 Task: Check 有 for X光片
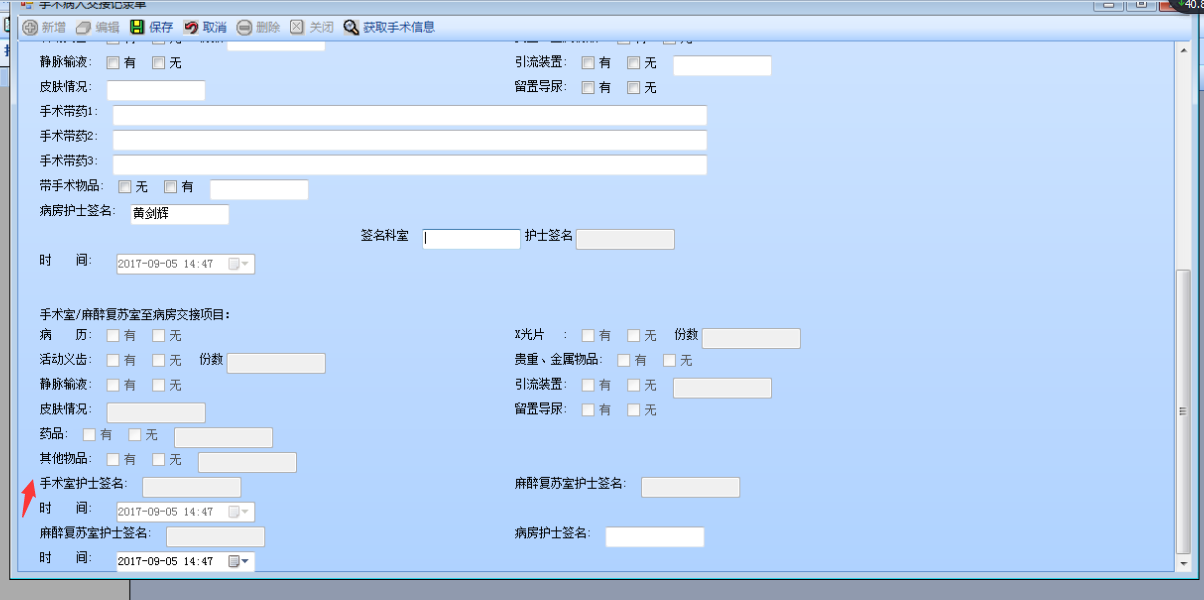click(589, 335)
